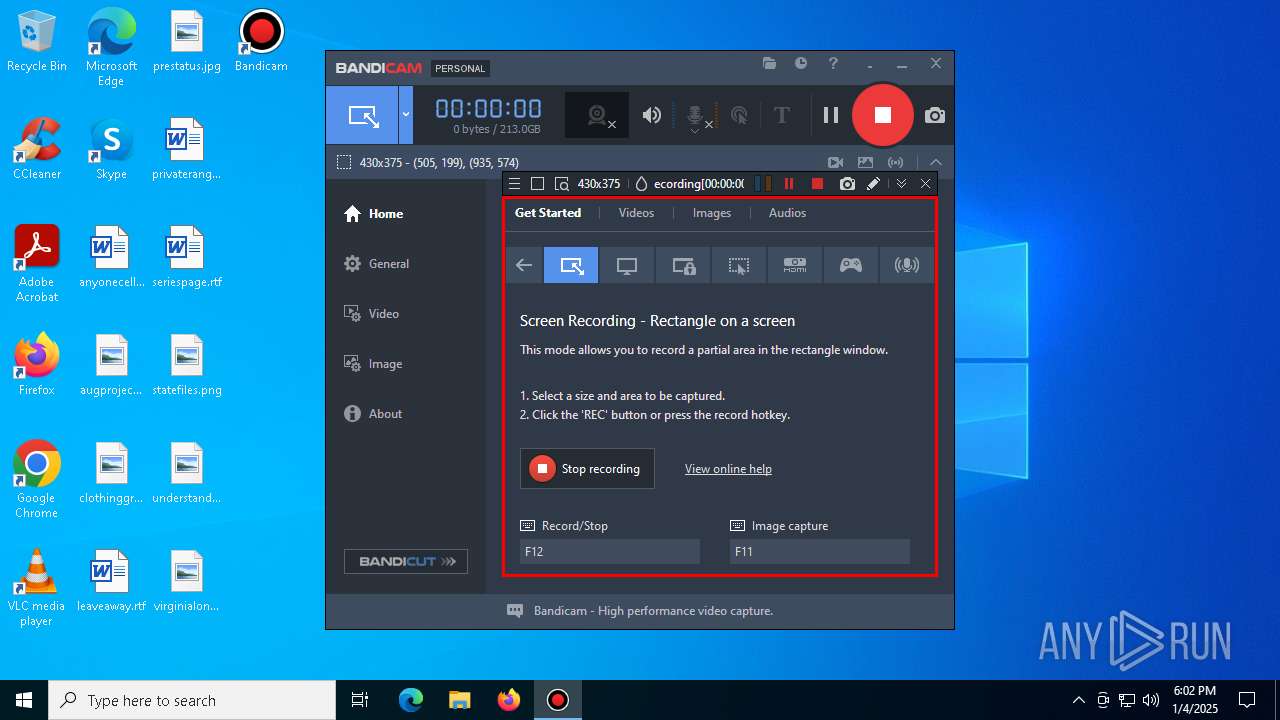
Task: Open the View online help link
Action: (728, 469)
